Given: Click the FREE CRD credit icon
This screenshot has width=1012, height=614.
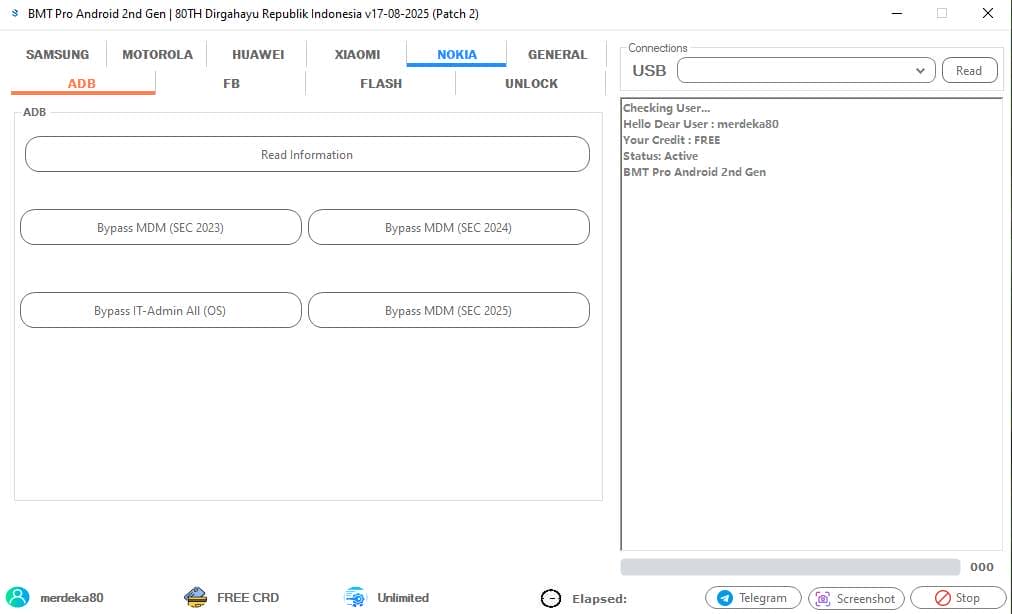Looking at the screenshot, I should pos(196,597).
